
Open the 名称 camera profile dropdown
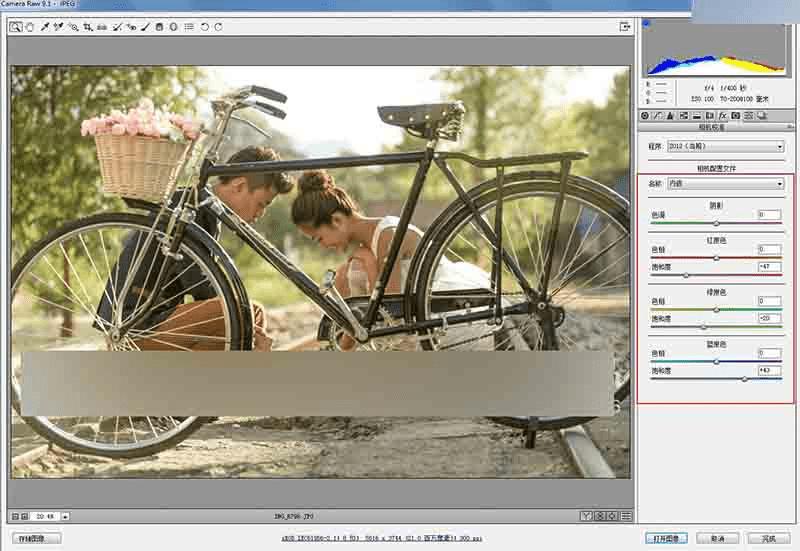[723, 184]
